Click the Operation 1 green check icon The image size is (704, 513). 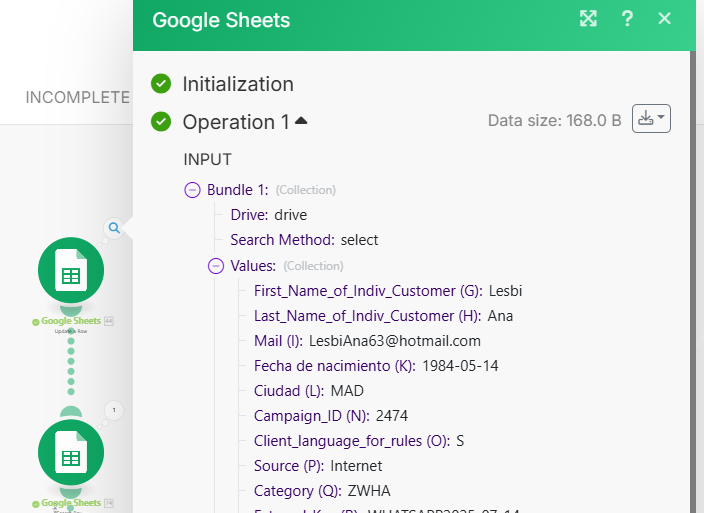[x=161, y=122]
